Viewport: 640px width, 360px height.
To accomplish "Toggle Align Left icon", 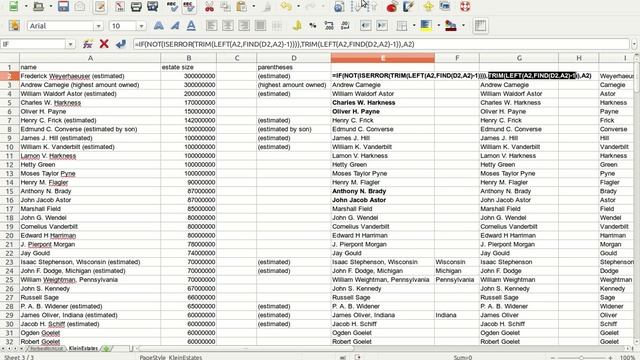I will point(211,26).
